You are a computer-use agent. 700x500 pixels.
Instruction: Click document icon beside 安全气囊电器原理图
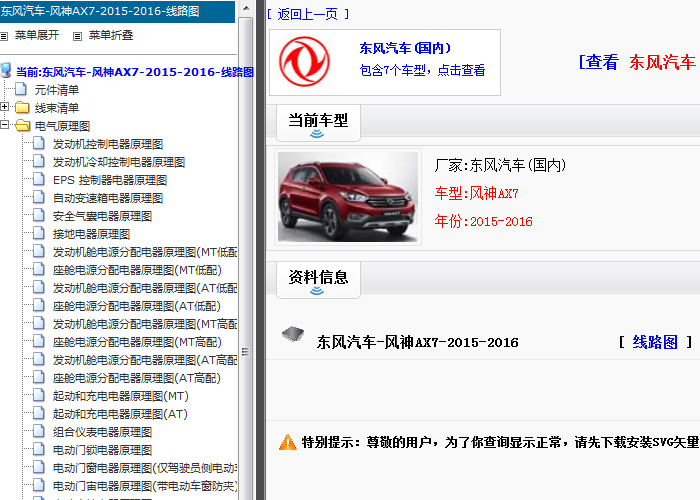[39, 215]
